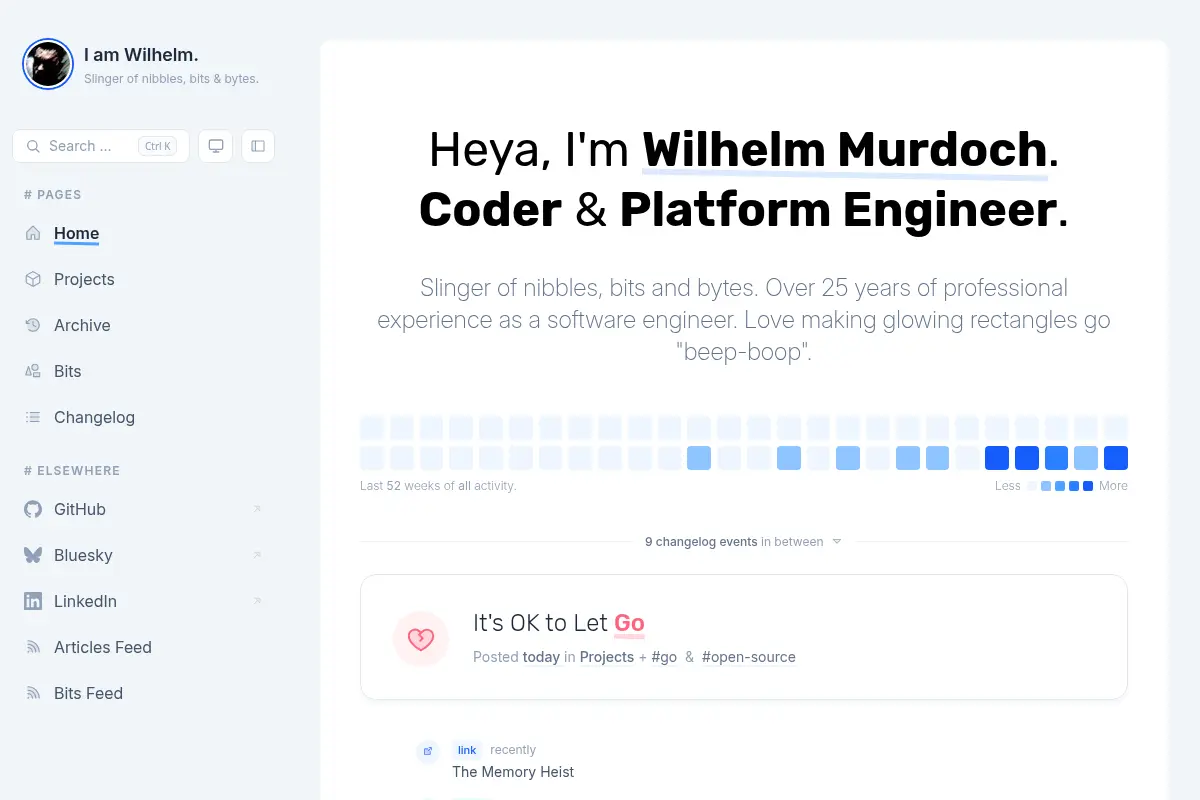Viewport: 1200px width, 800px height.
Task: Click the Articles Feed RSS icon
Action: click(x=33, y=647)
